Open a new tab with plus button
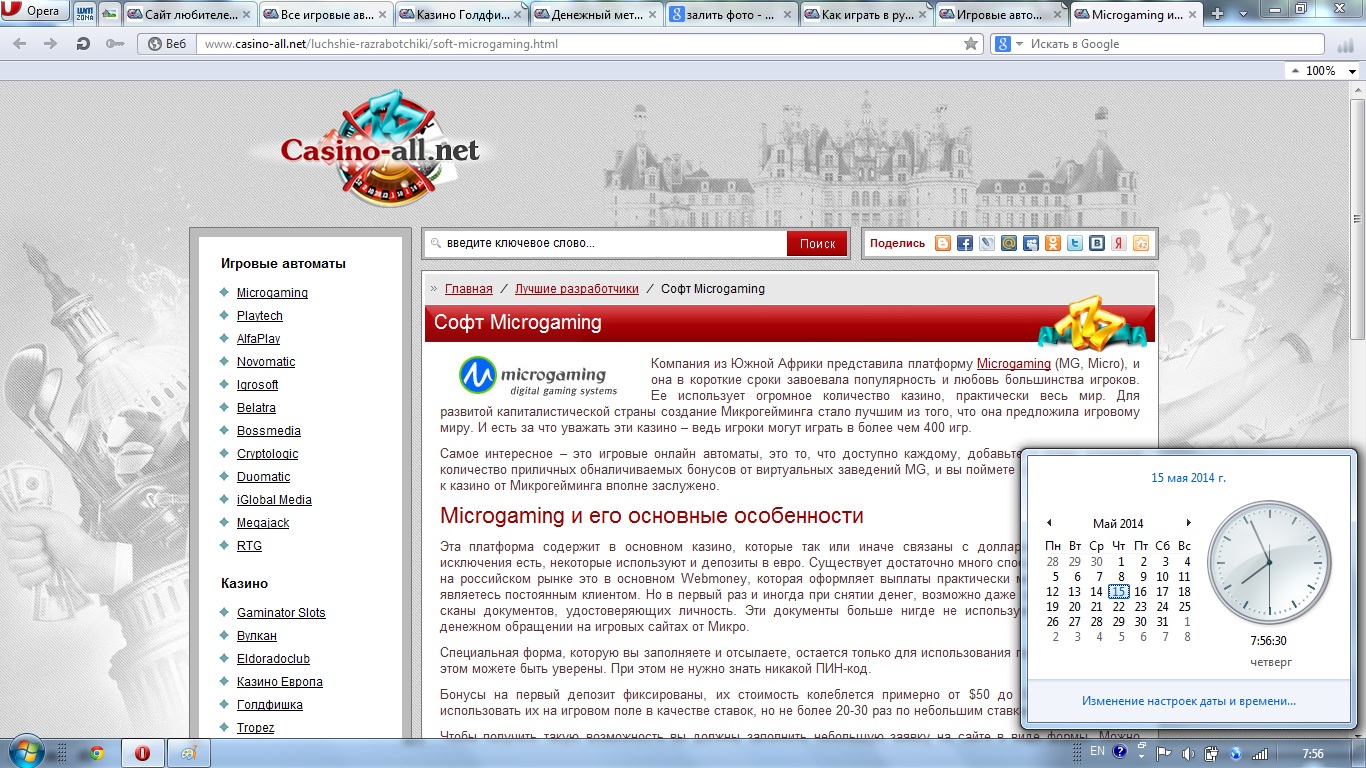Image resolution: width=1366 pixels, height=768 pixels. click(1218, 14)
